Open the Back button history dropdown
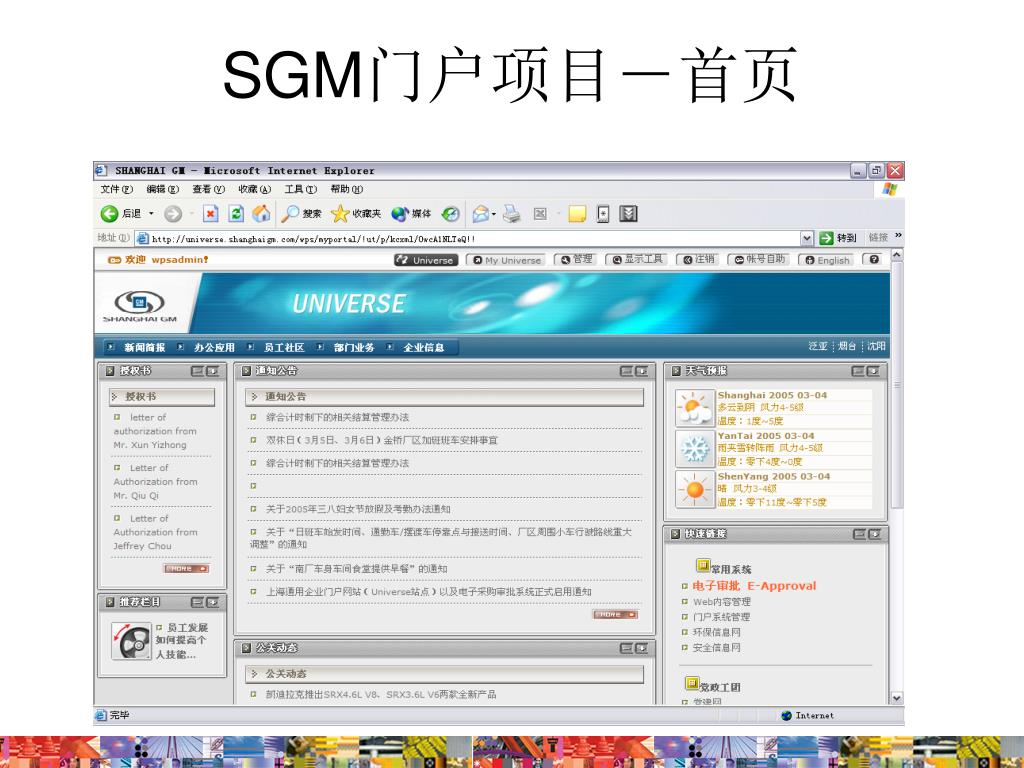The width and height of the screenshot is (1024, 768). click(152, 214)
